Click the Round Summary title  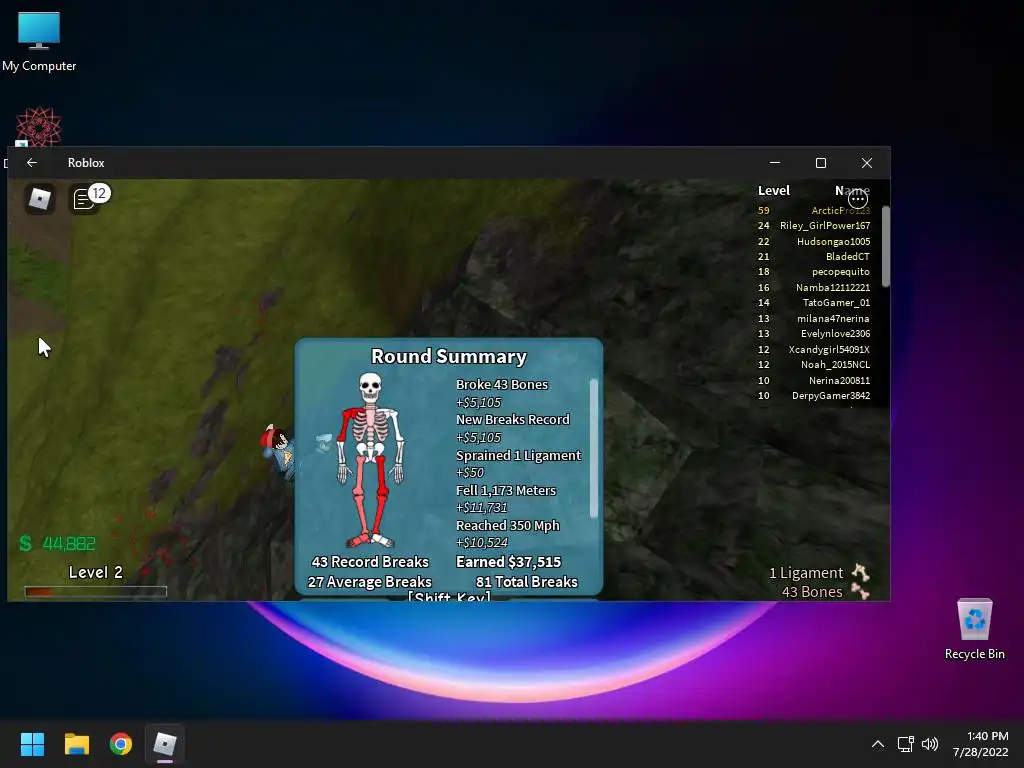point(449,356)
